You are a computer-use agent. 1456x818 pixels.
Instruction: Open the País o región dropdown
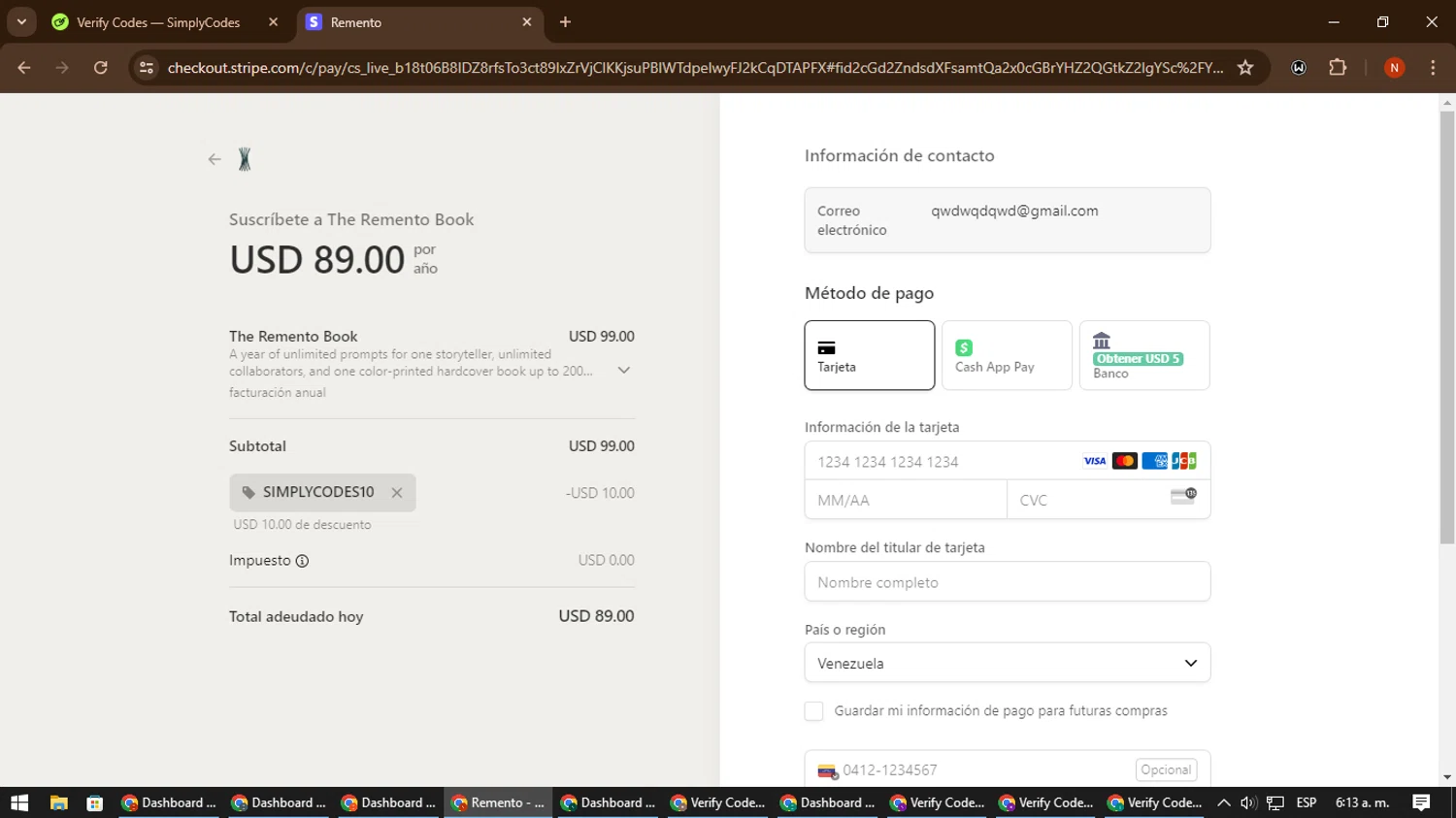coord(1007,663)
